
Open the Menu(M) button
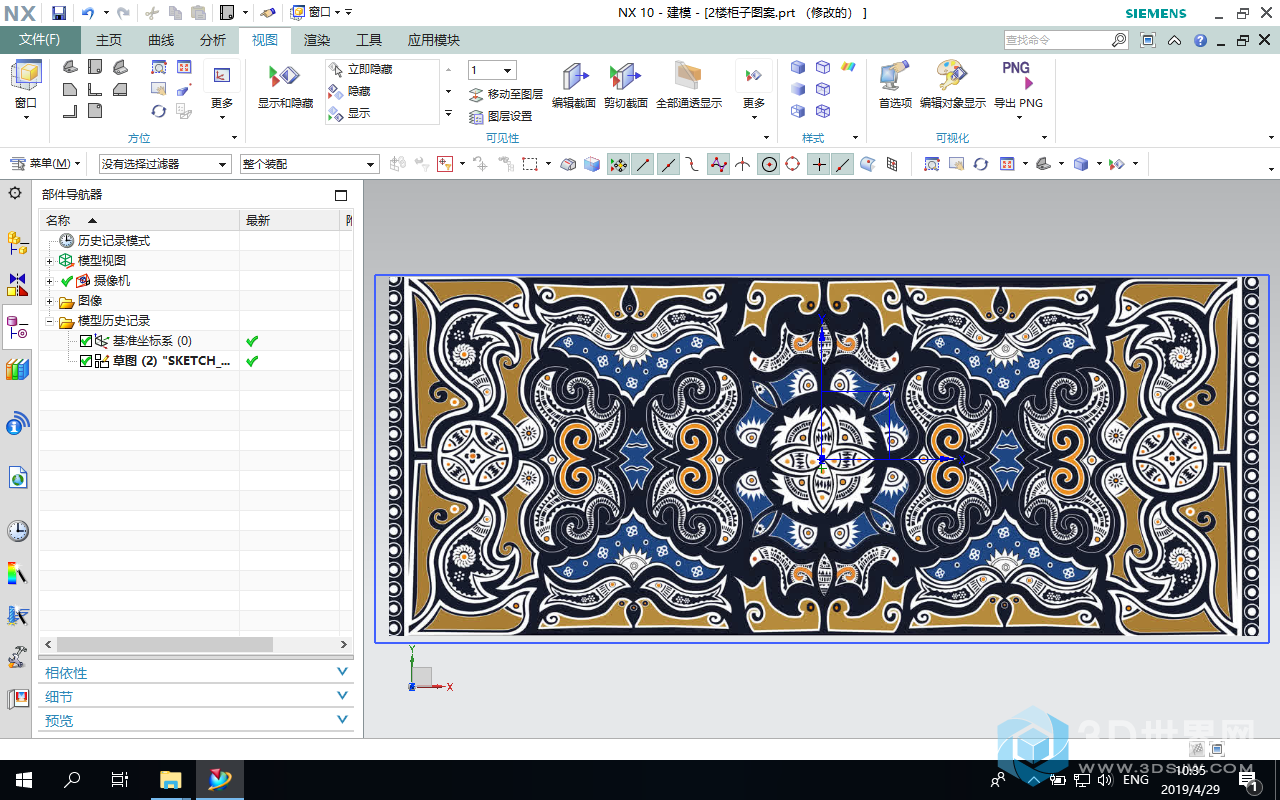click(46, 164)
